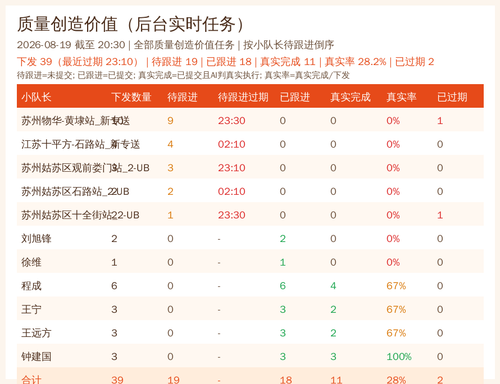Click 已过期 value 1 in 黄埭站 row

(x=440, y=121)
